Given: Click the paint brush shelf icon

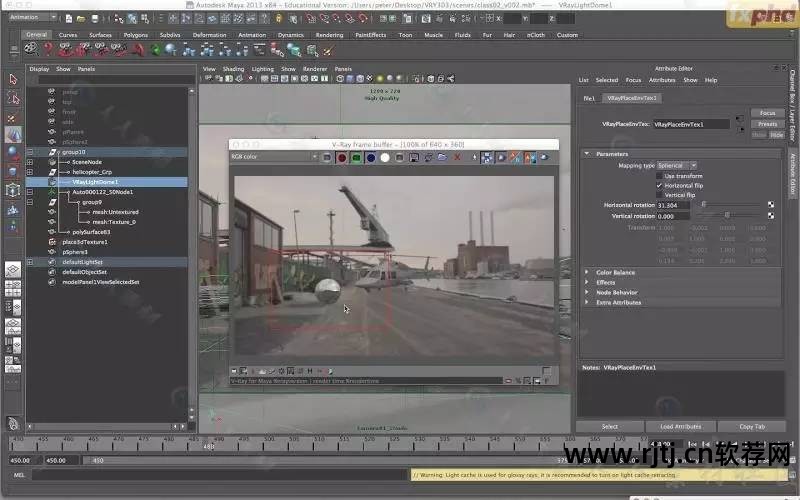Looking at the screenshot, I should coord(328,50).
